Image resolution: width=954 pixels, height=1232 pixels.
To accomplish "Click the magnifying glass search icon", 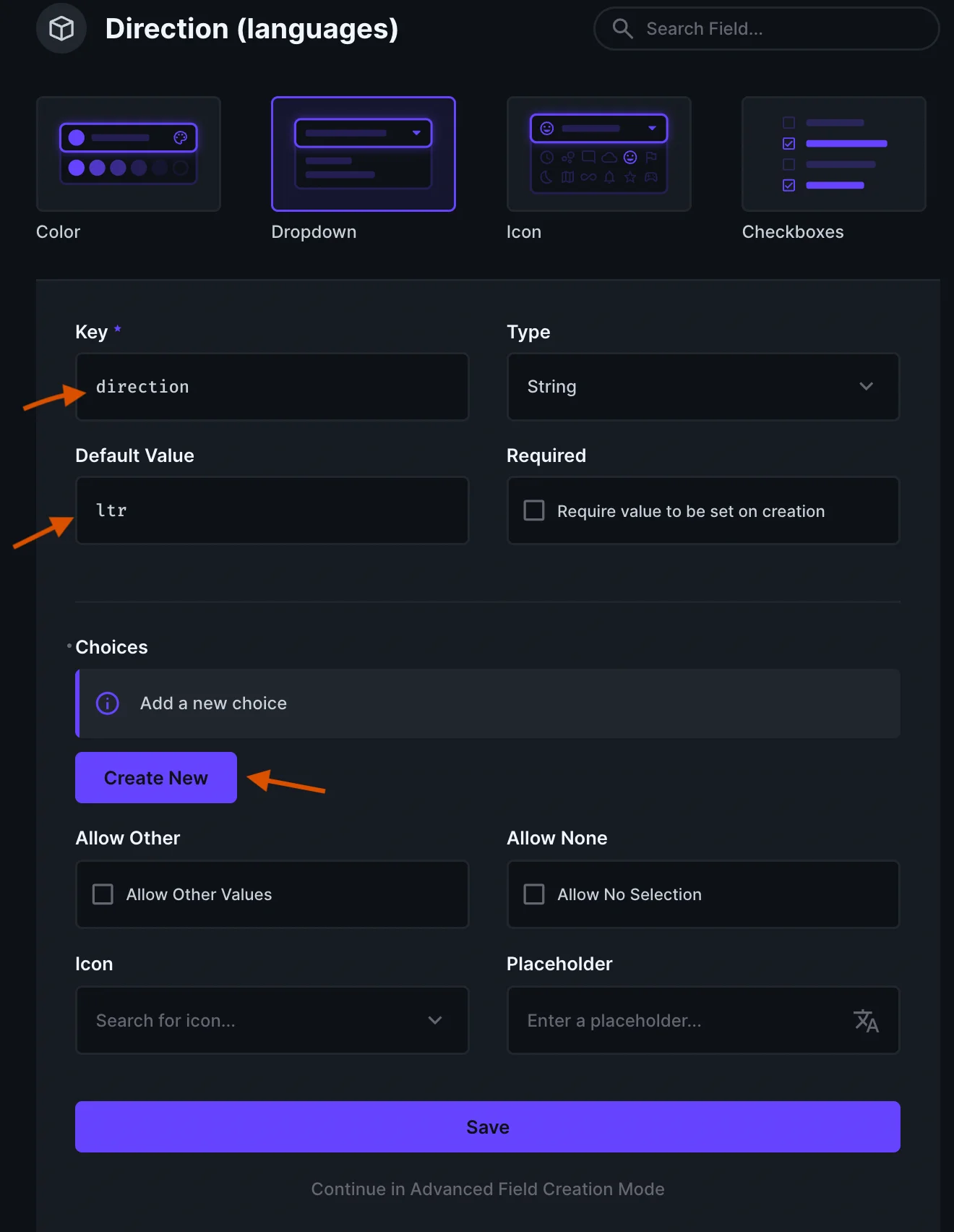I will [622, 29].
